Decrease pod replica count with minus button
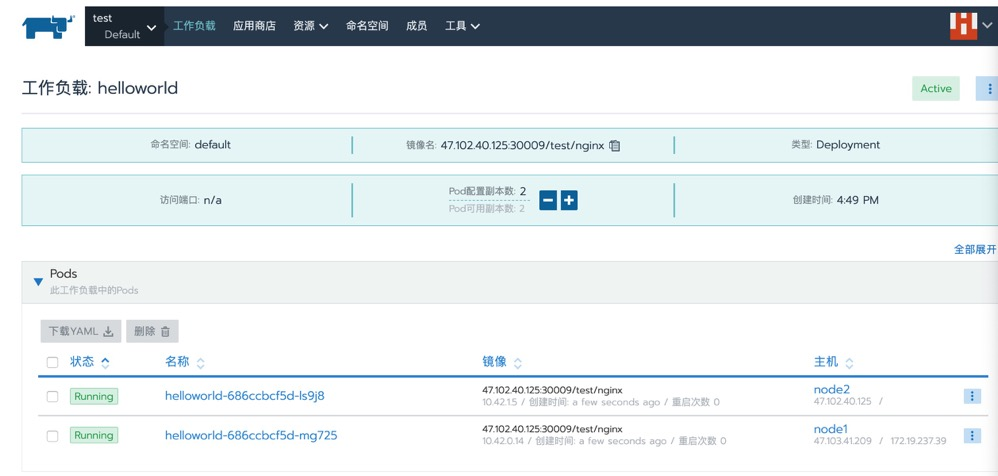 pos(548,200)
